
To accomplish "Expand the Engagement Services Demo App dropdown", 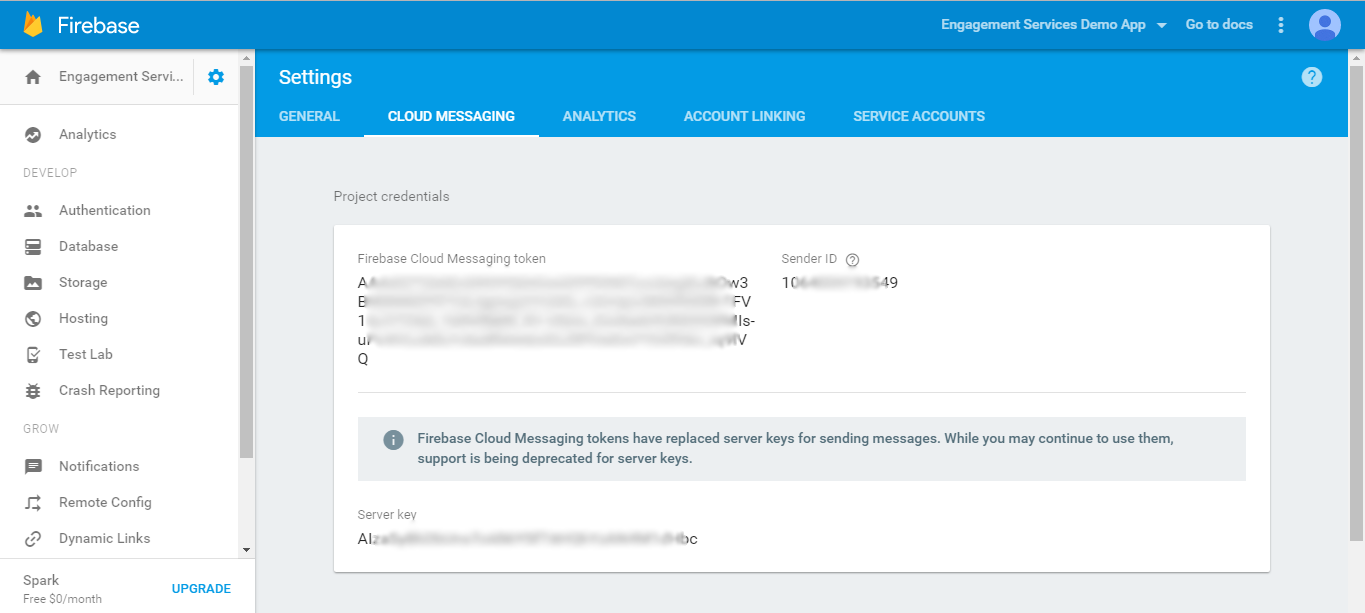I will pyautogui.click(x=1054, y=25).
